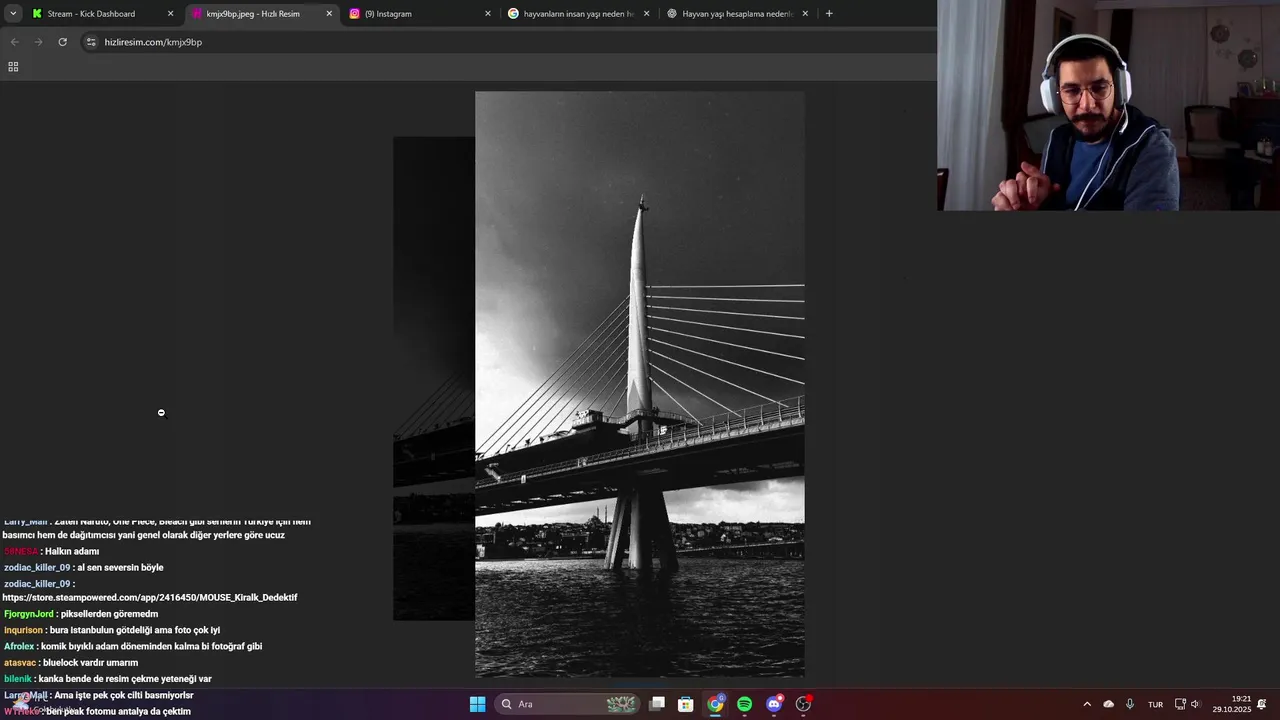Close the kmjx9bp.jpeg tab

coord(329,14)
